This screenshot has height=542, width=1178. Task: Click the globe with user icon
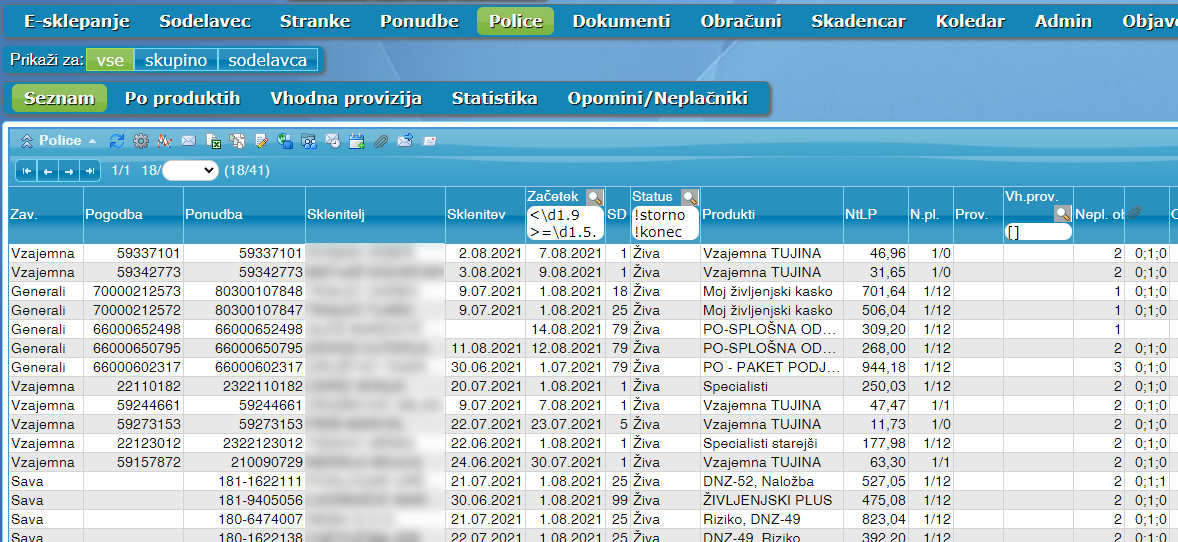point(285,141)
